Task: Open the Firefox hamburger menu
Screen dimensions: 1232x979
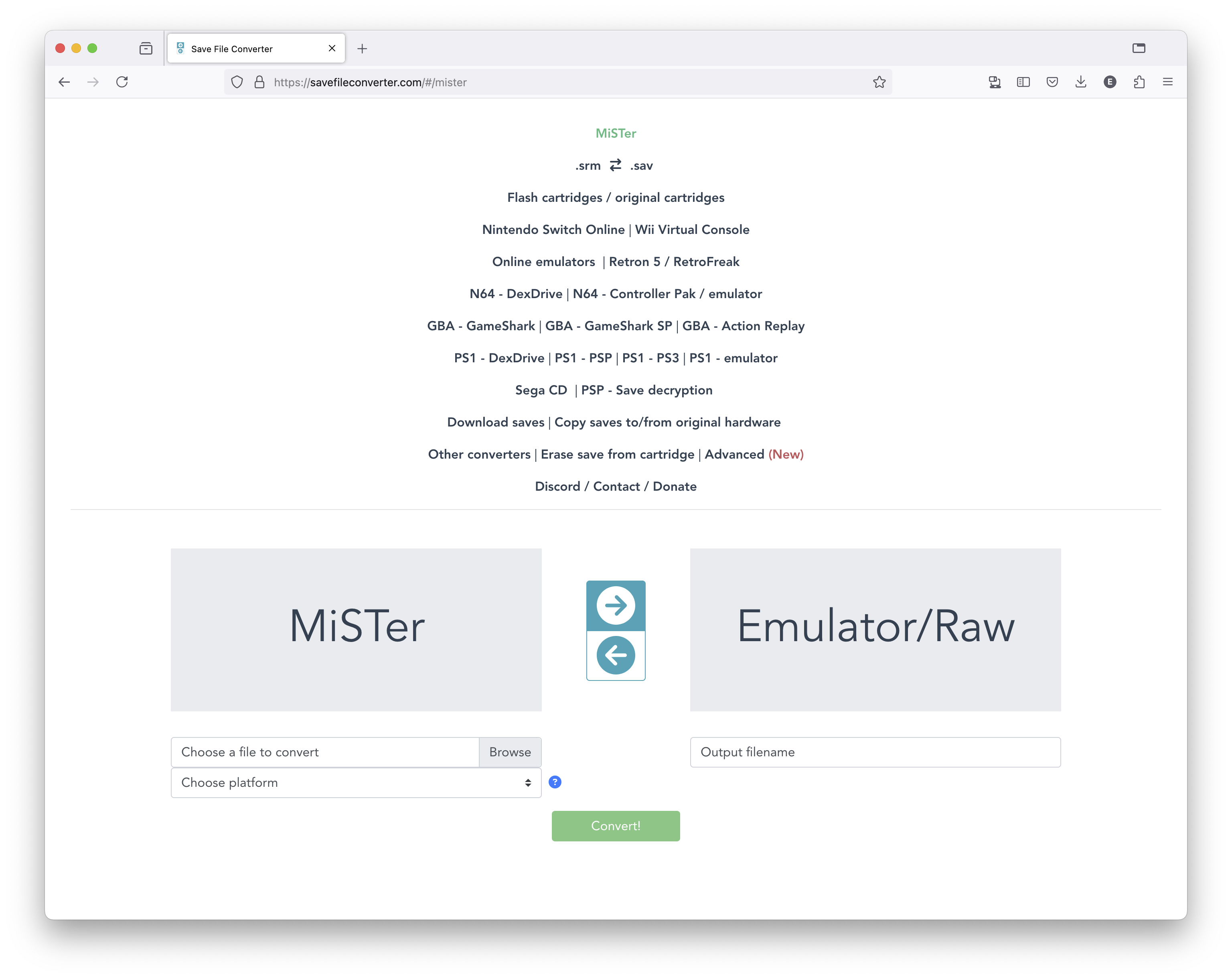Action: 1167,82
